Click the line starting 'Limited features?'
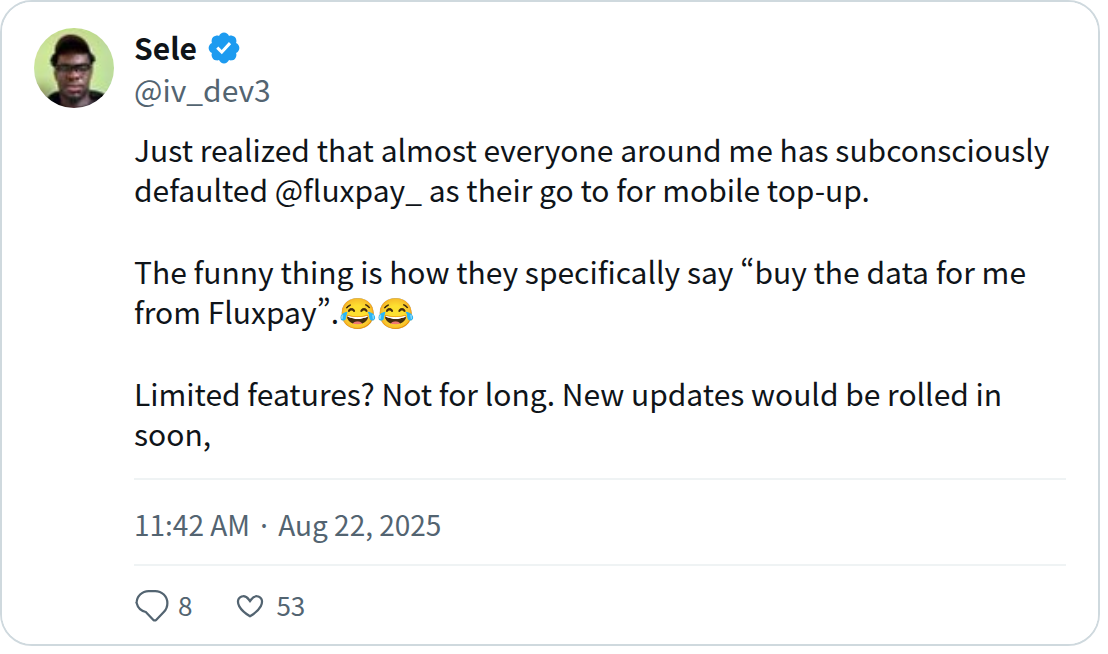This screenshot has width=1108, height=654. click(567, 415)
